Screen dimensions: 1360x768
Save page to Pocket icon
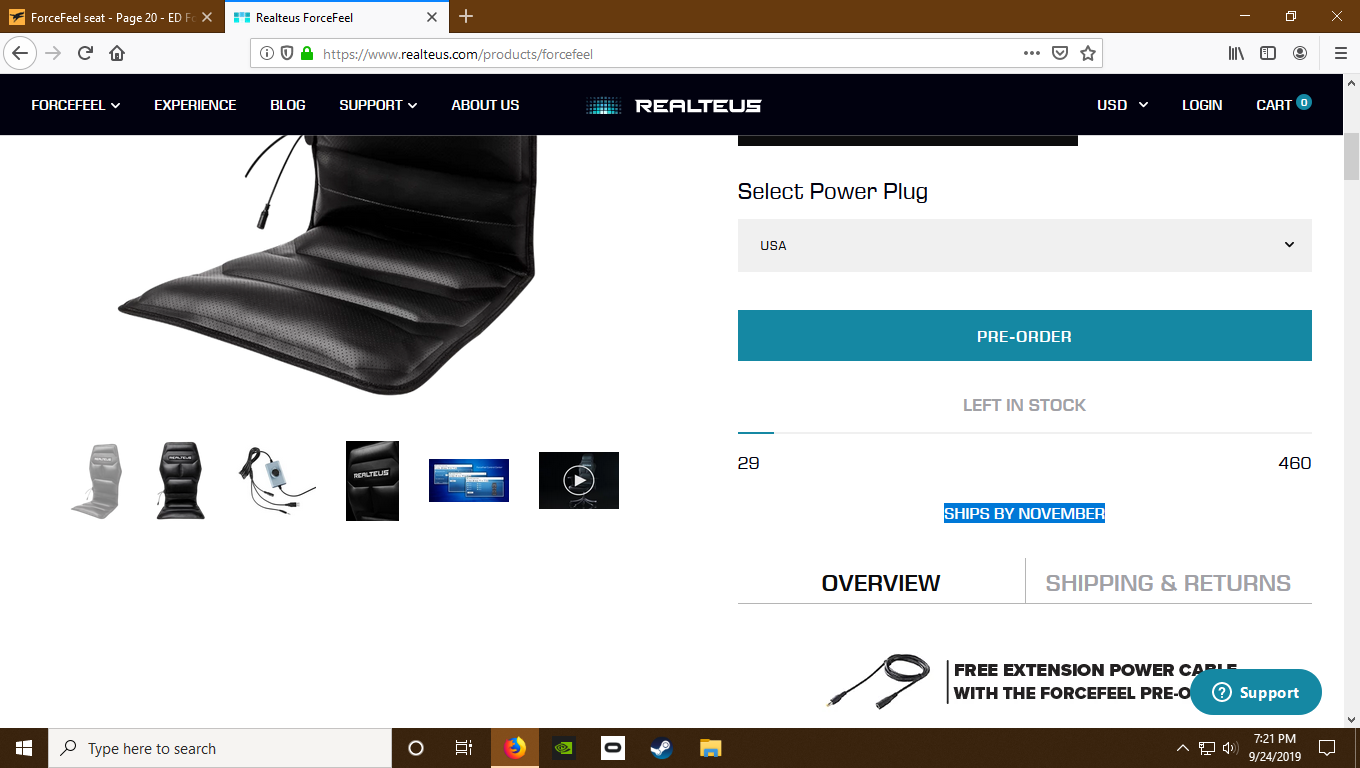click(1060, 54)
